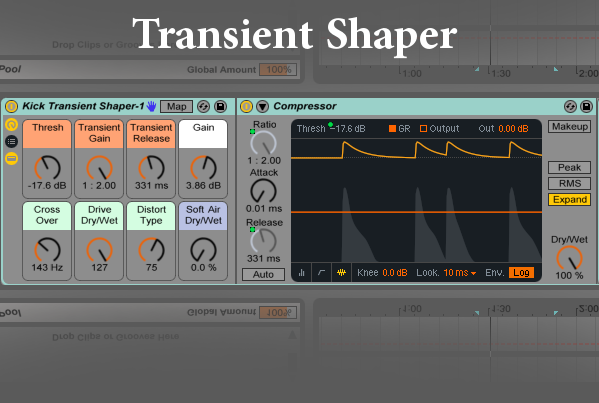
Task: Toggle the GR display checkbox
Action: click(392, 129)
